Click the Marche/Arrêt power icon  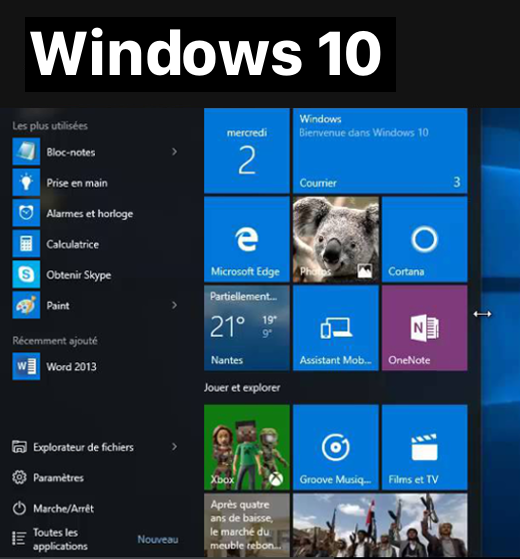click(19, 508)
